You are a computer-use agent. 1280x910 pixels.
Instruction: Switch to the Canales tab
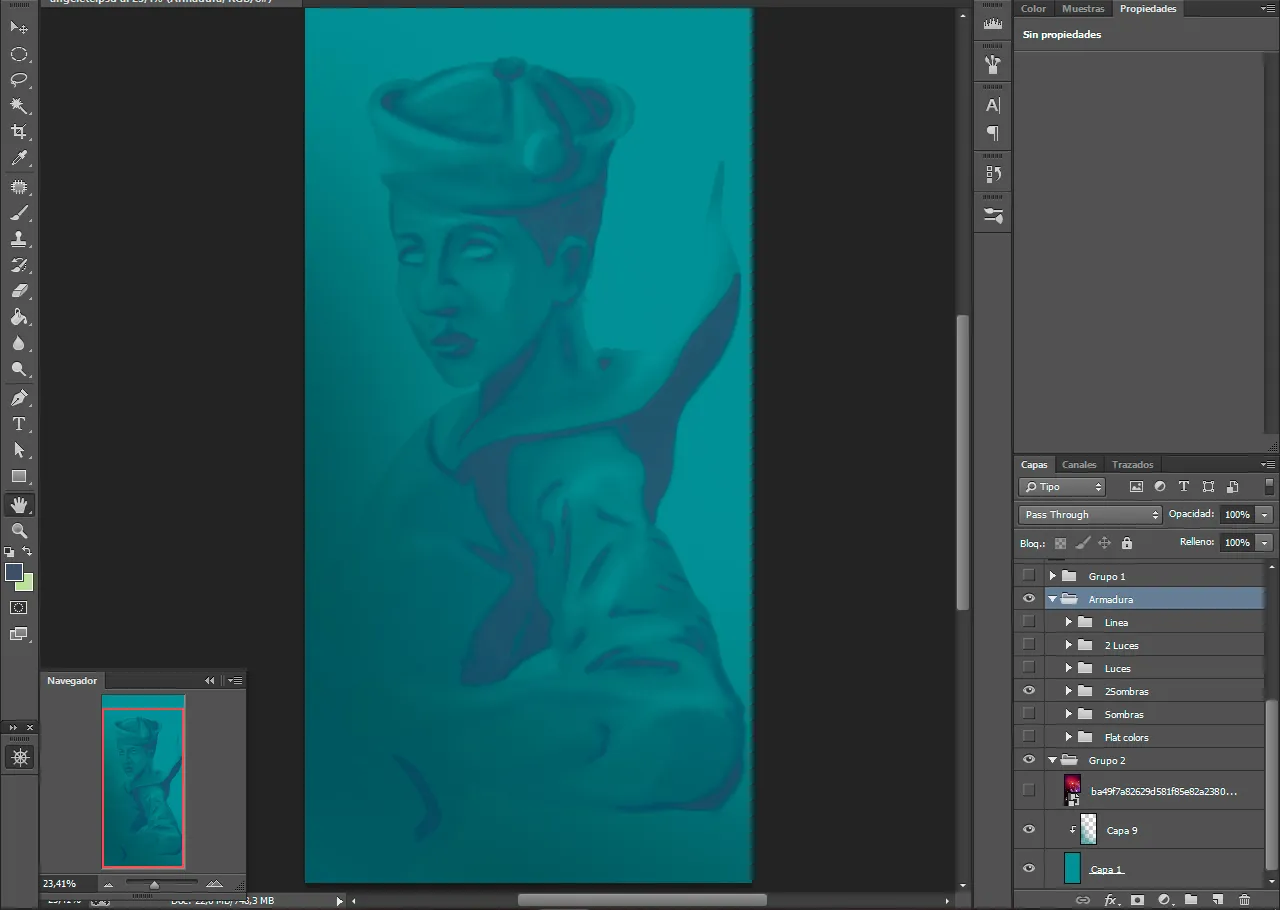point(1079,464)
